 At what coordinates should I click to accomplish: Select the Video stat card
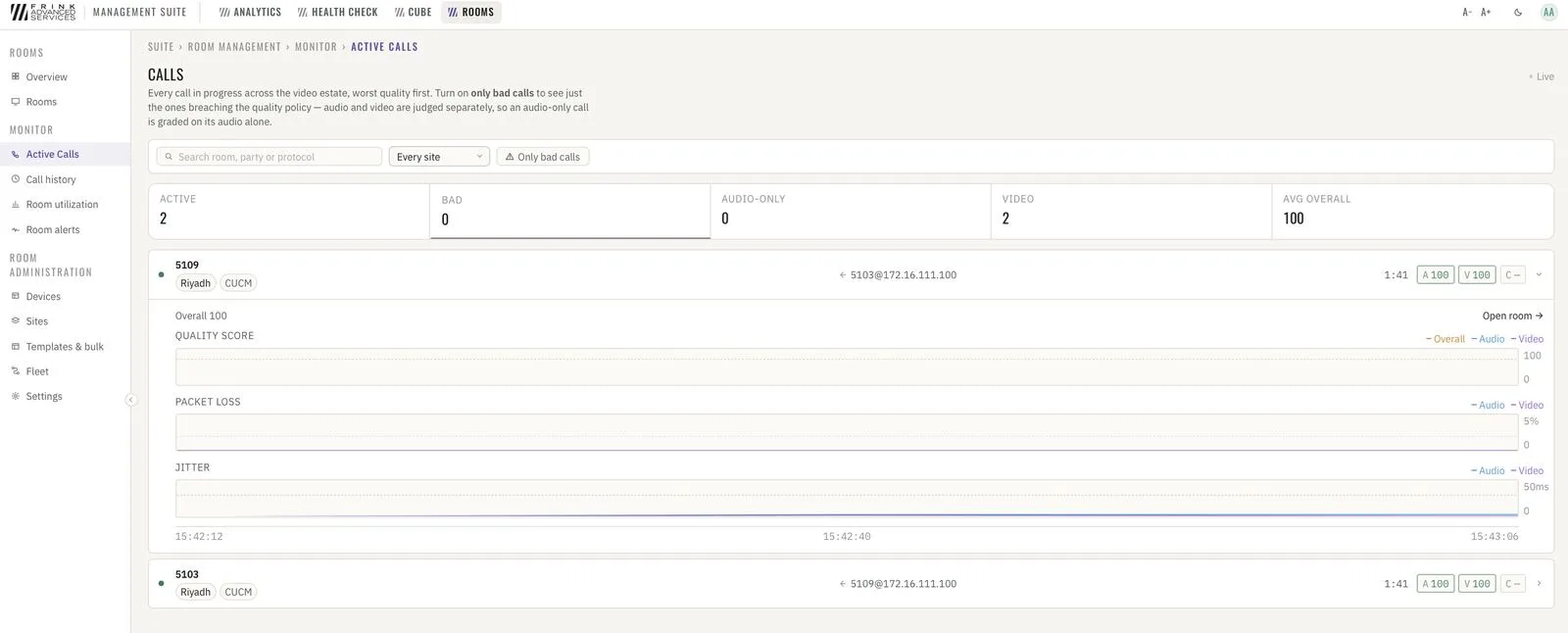click(x=1131, y=211)
